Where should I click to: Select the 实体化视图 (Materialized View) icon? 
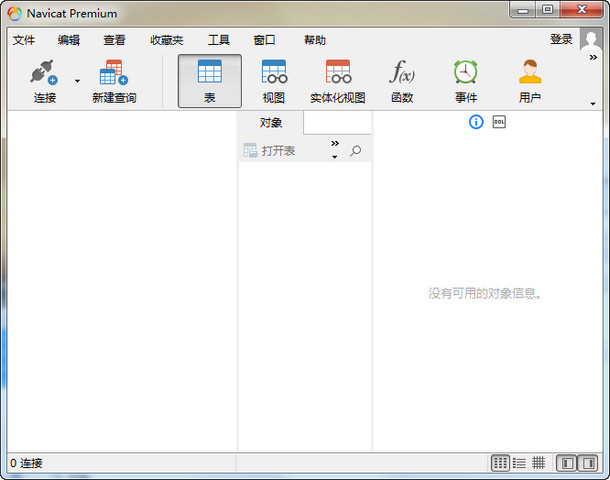tap(338, 81)
